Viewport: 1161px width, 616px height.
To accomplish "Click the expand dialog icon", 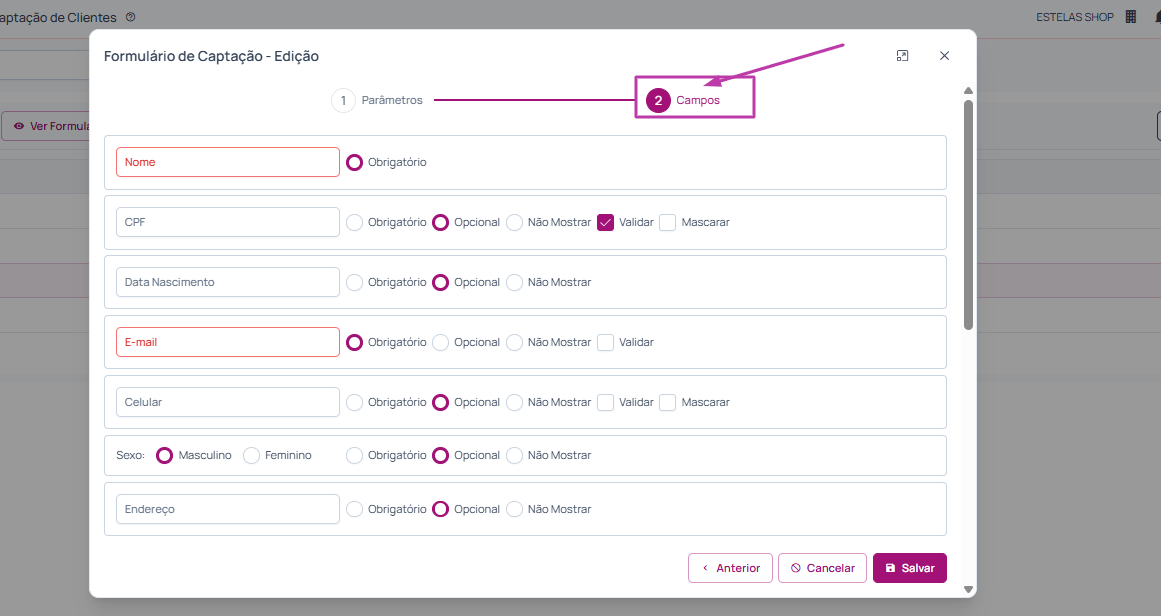I will [902, 56].
